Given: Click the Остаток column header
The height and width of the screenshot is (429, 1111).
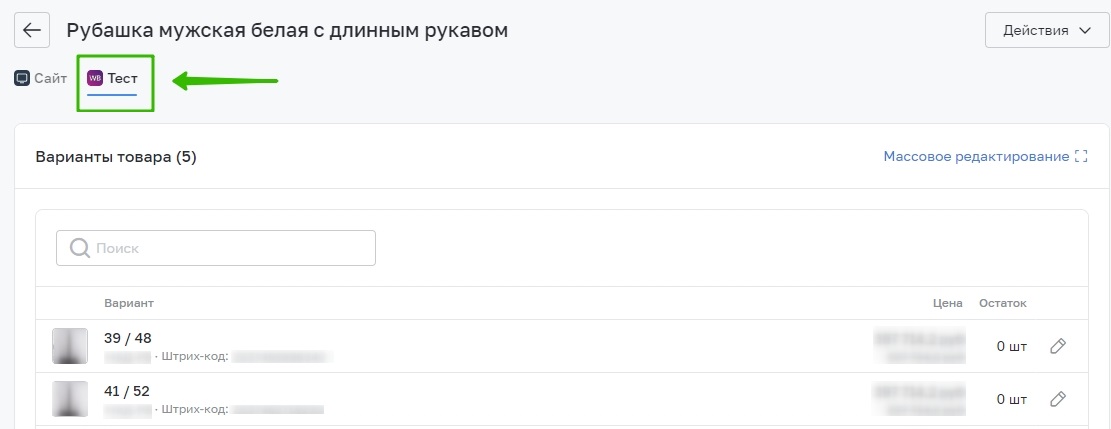Looking at the screenshot, I should (x=1003, y=303).
